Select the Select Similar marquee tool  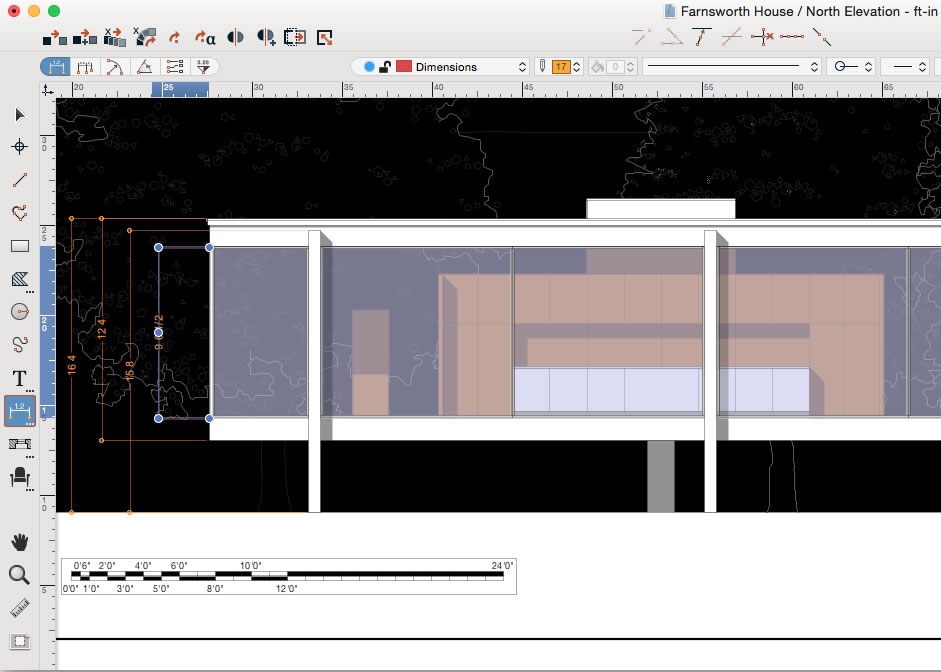[20, 641]
